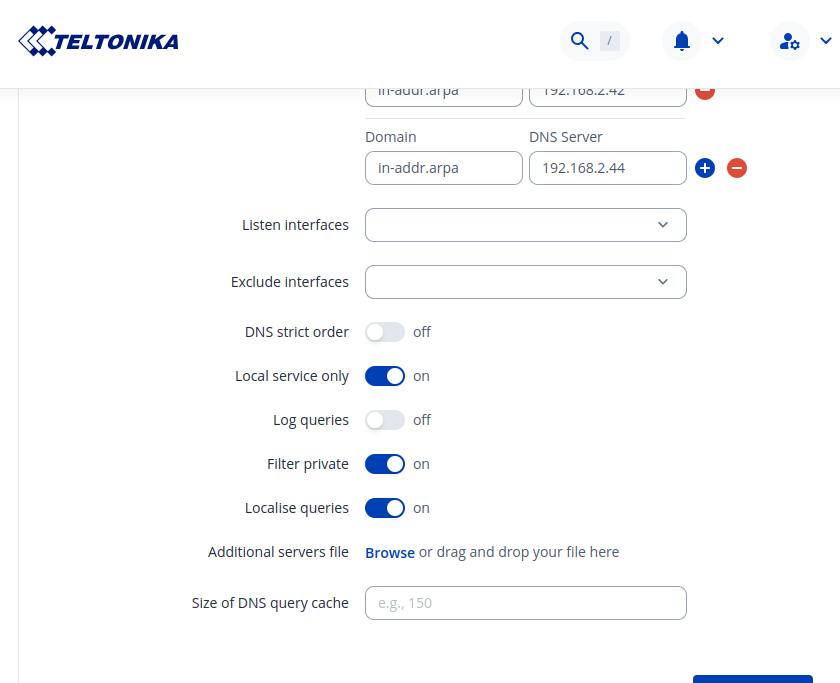Open Listen interfaces dropdown
This screenshot has height=683, width=840.
(526, 225)
